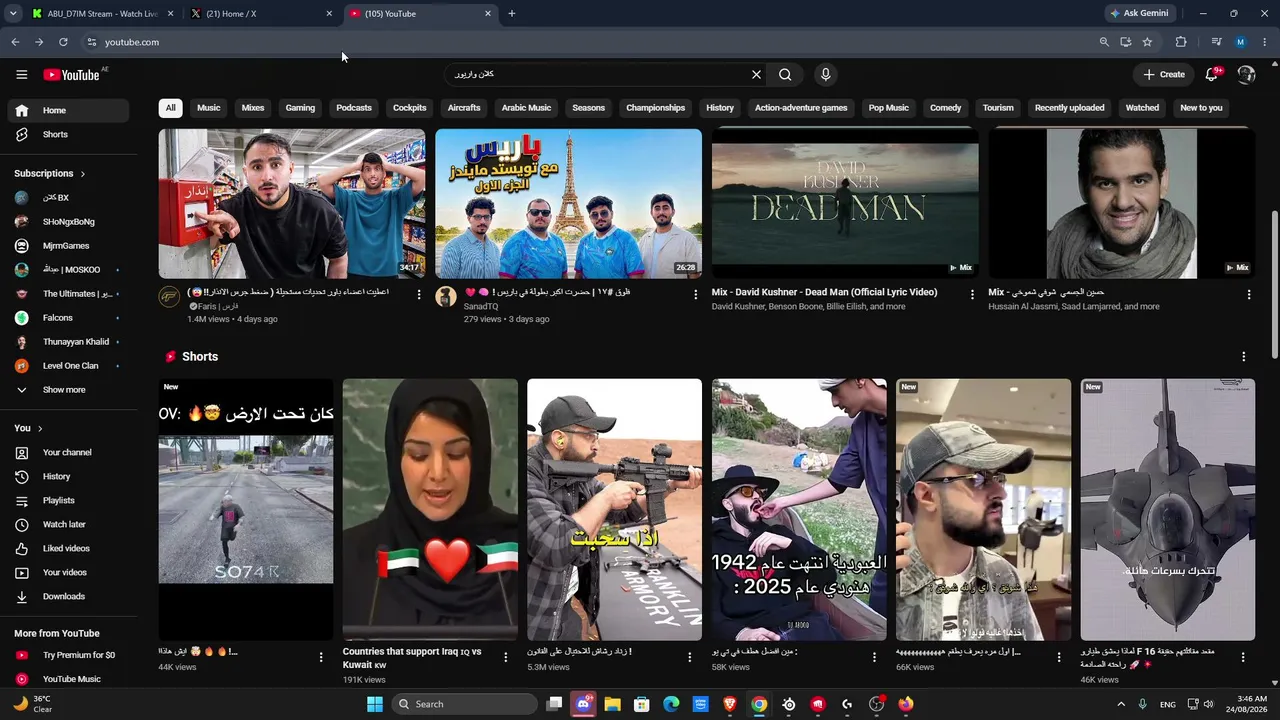Filter feed by Music chip

pos(209,108)
